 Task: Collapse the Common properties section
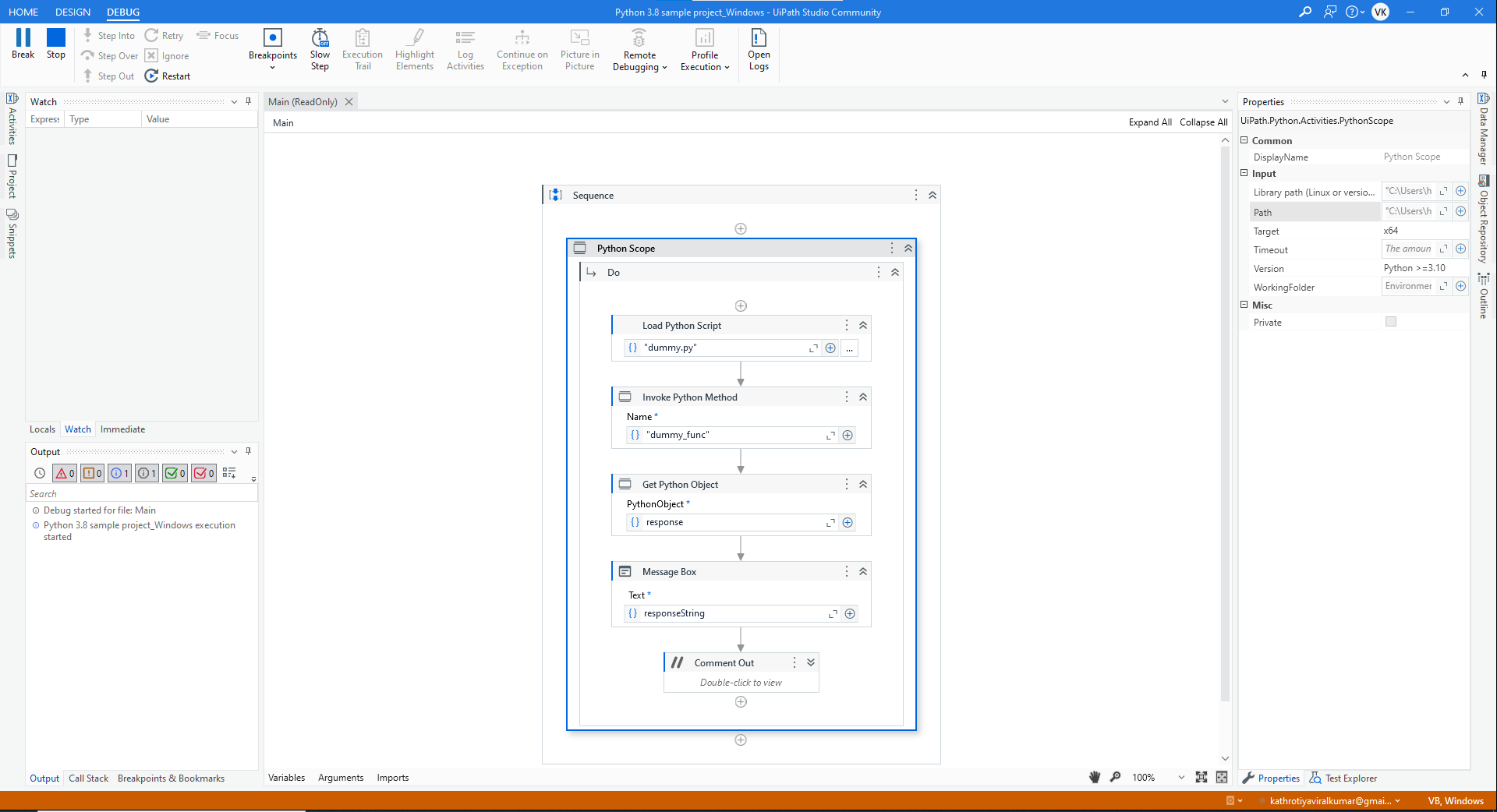[1244, 140]
